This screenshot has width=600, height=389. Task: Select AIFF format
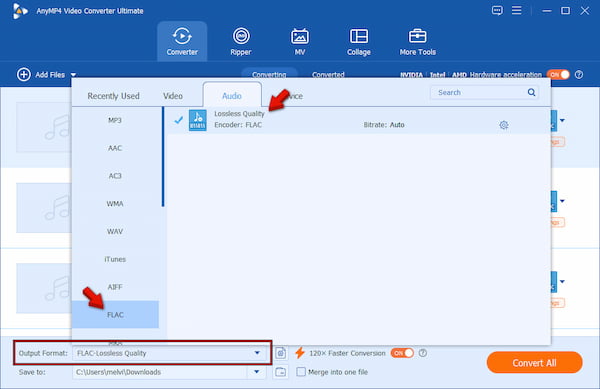[x=115, y=287]
